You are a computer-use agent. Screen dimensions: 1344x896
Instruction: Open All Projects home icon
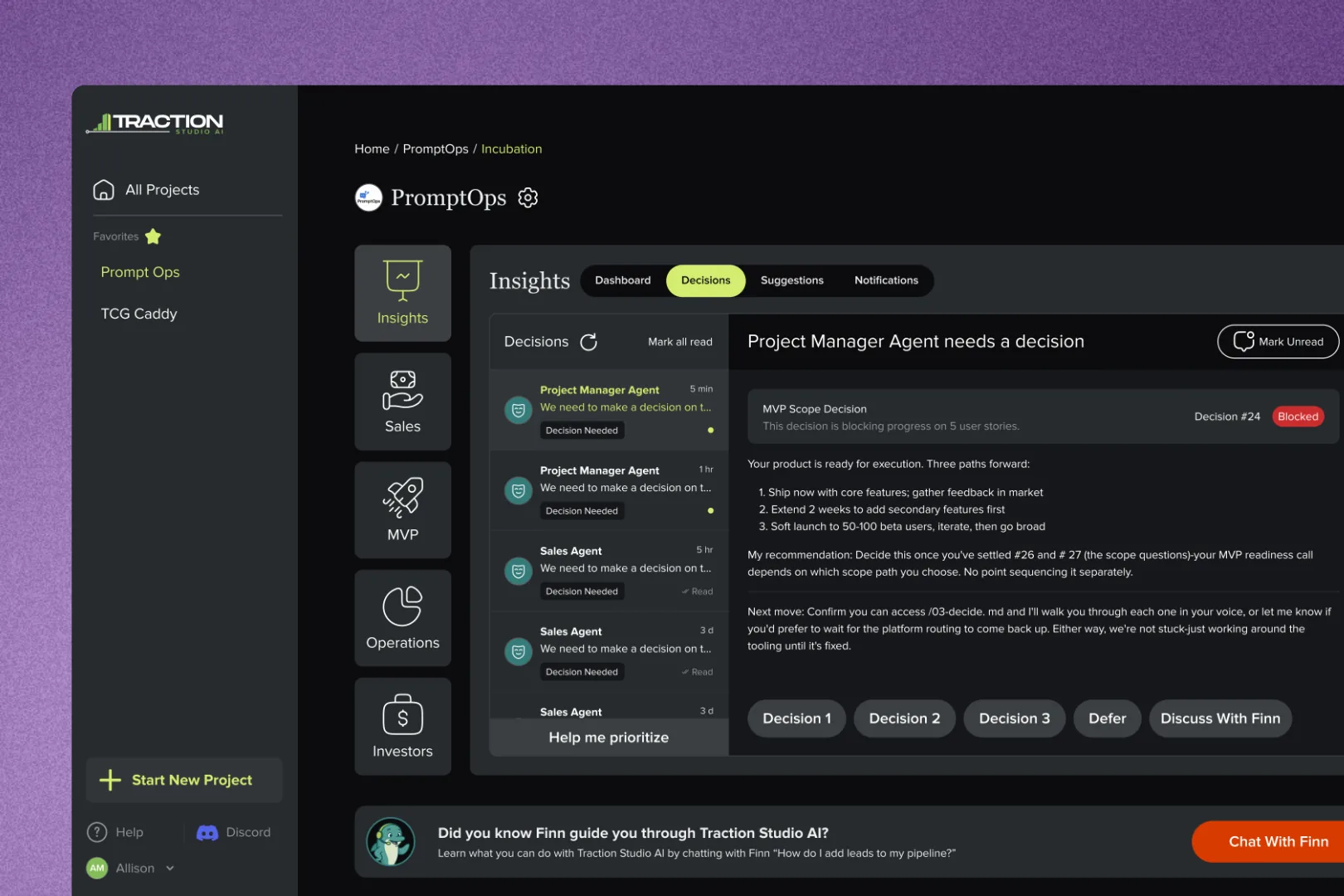pos(104,190)
